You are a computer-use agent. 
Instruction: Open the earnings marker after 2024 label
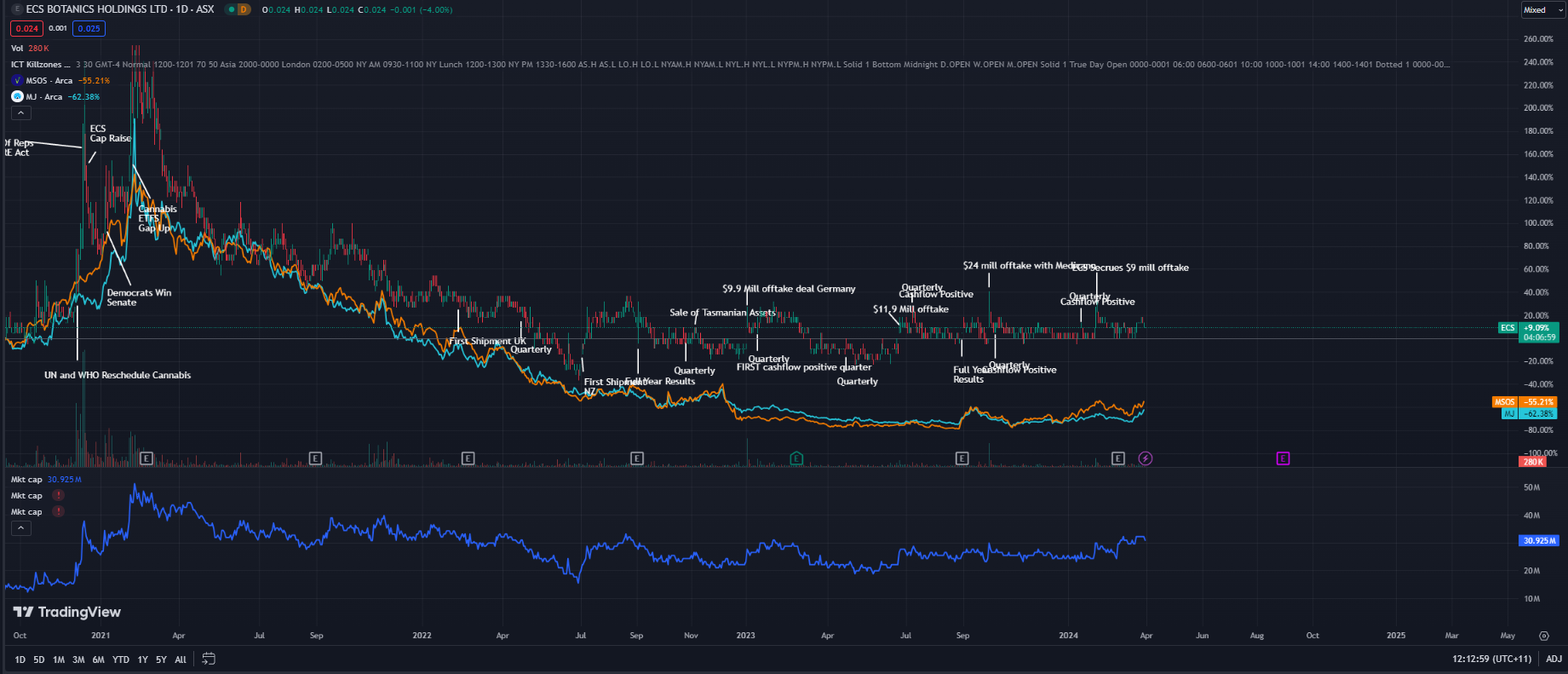pyautogui.click(x=1118, y=458)
